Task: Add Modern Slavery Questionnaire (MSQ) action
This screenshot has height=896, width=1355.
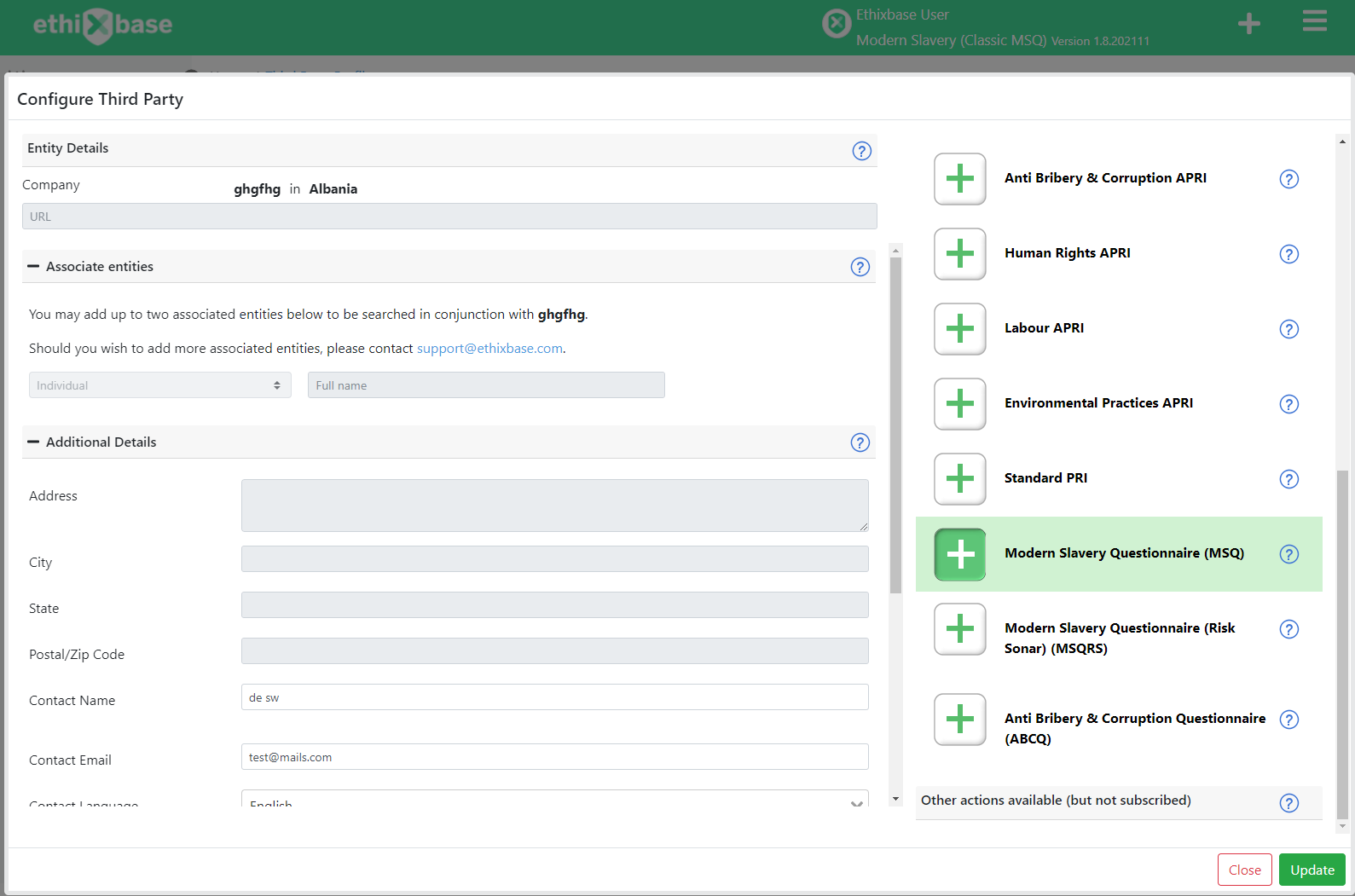Action: point(960,554)
